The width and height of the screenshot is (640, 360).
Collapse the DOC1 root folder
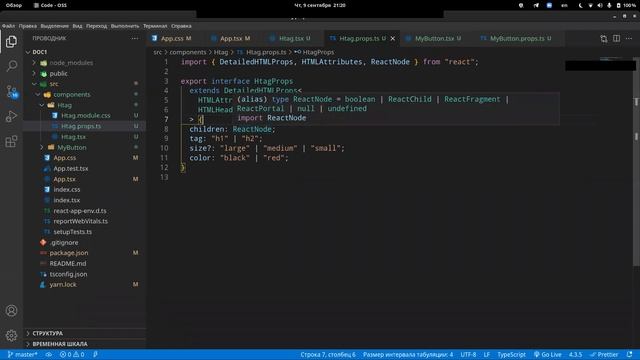40,52
